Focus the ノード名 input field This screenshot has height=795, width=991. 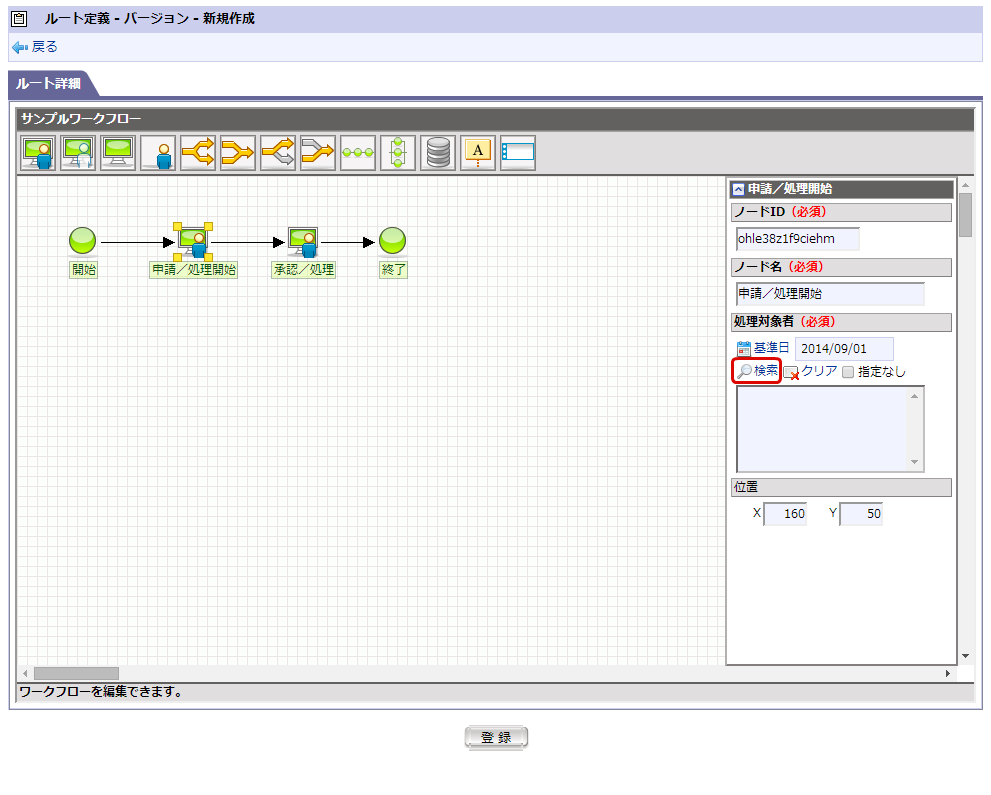pos(830,294)
